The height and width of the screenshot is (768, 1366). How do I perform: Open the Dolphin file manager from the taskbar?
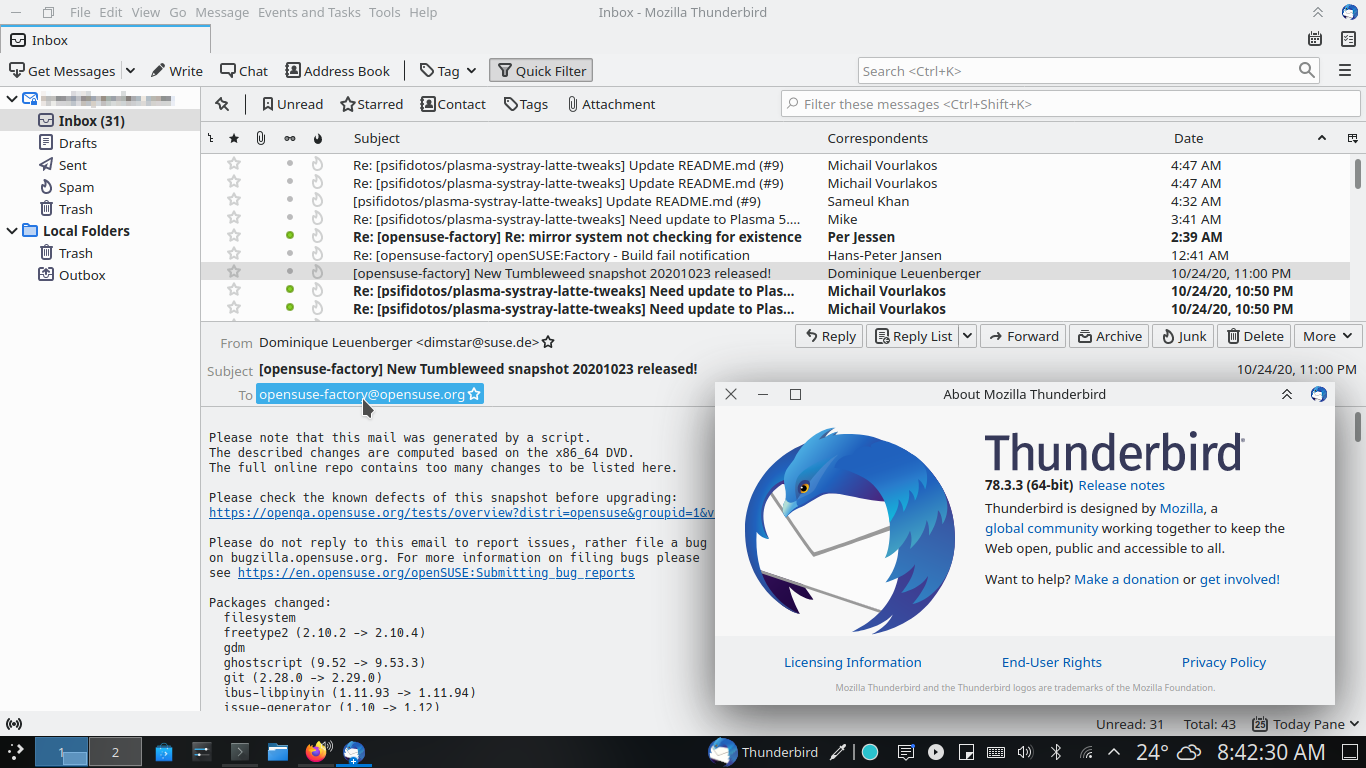click(x=278, y=752)
